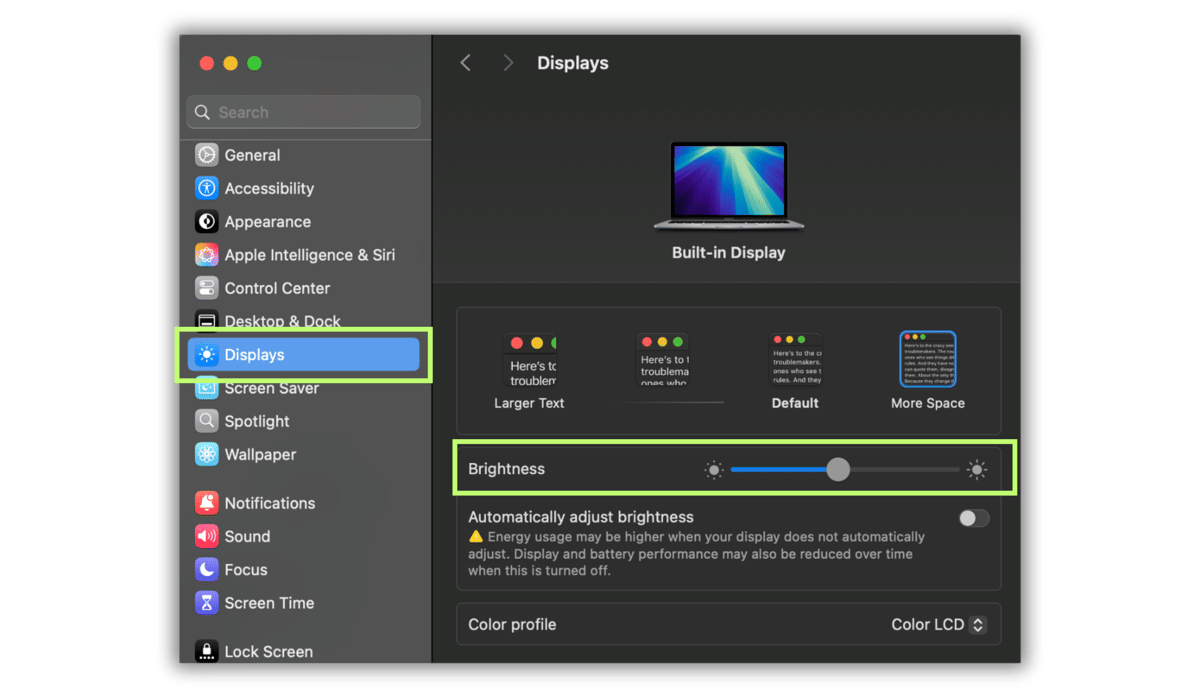Click the General gear icon in sidebar
Image resolution: width=1200 pixels, height=698 pixels.
[x=206, y=155]
